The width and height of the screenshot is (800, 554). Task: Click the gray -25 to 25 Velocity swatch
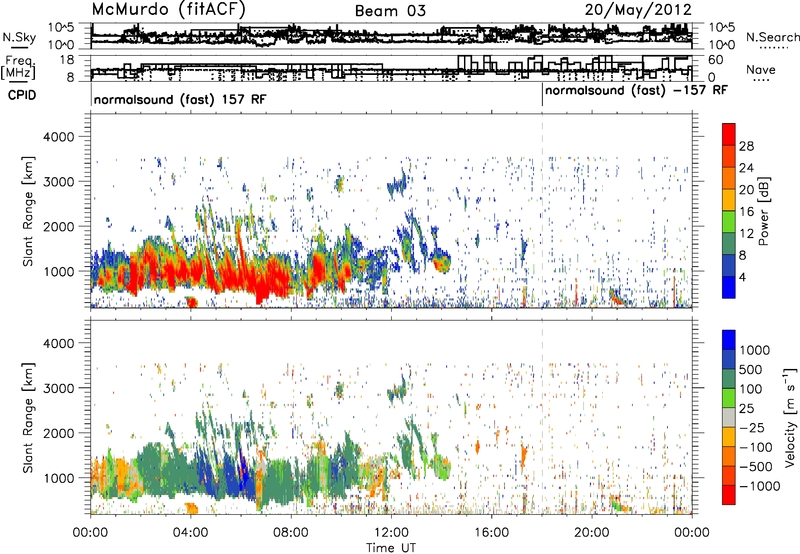pyautogui.click(x=729, y=417)
